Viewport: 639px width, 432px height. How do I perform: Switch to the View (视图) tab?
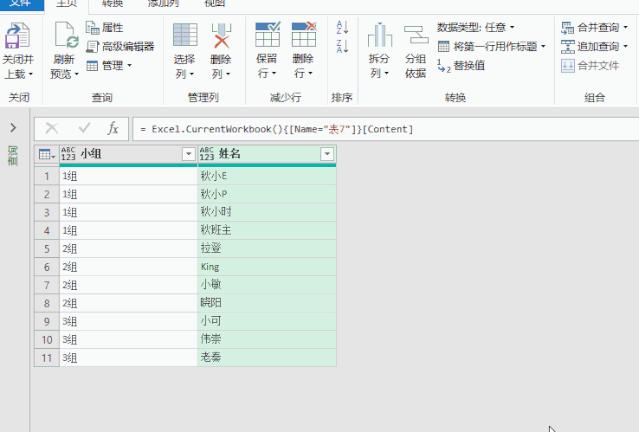pos(215,4)
